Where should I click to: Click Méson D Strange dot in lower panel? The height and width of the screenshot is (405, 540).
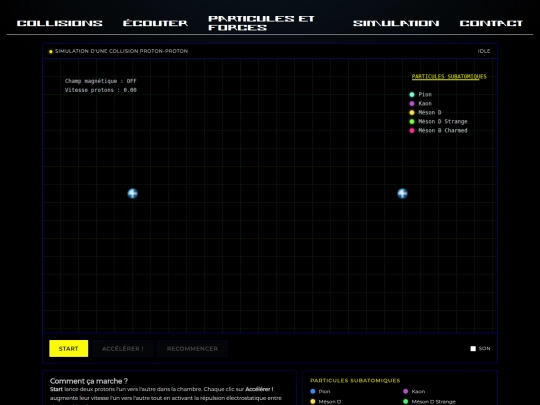405,401
